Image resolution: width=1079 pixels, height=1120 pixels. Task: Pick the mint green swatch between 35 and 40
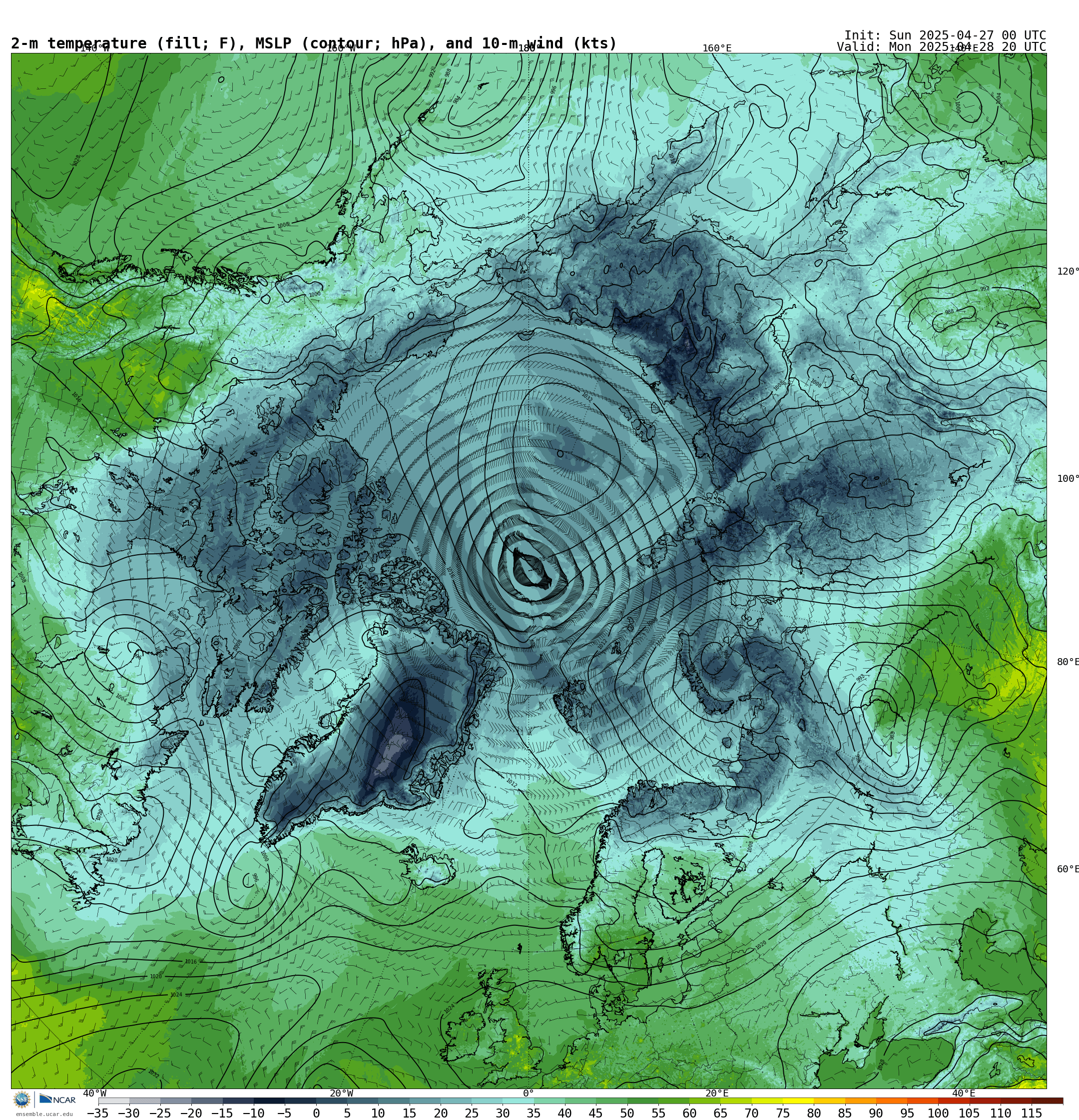point(549,1101)
